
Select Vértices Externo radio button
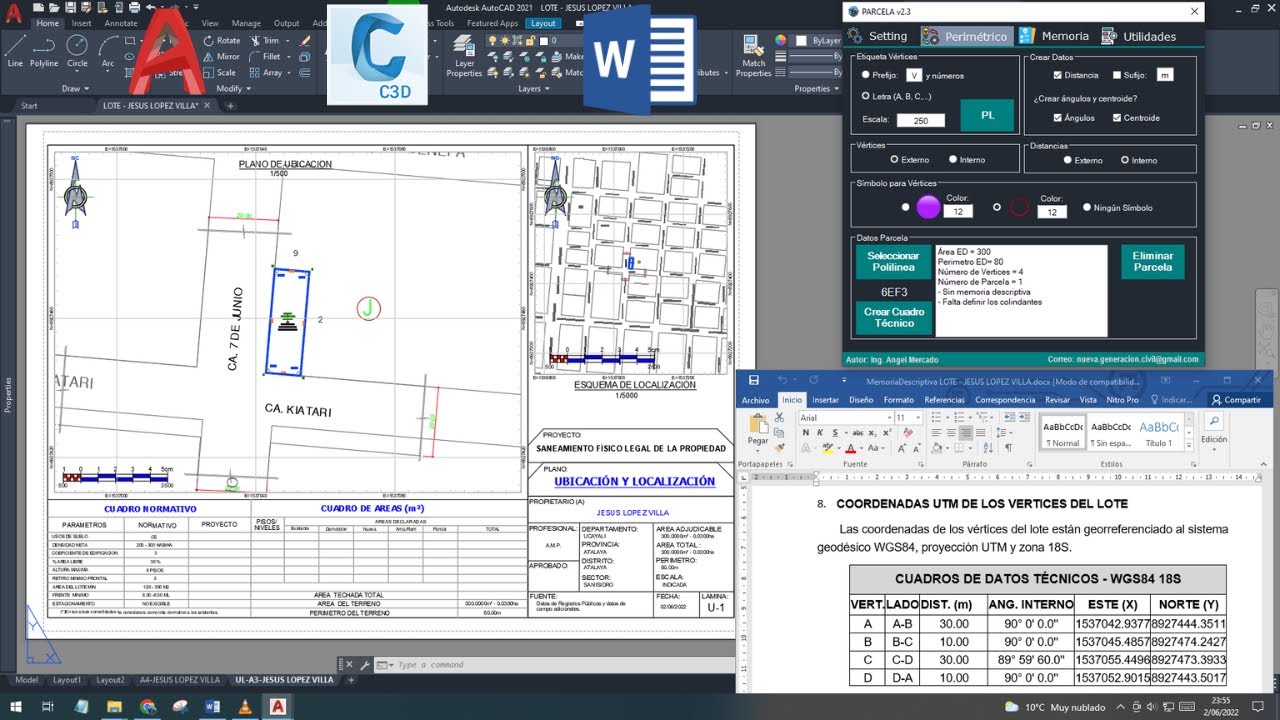(x=894, y=159)
